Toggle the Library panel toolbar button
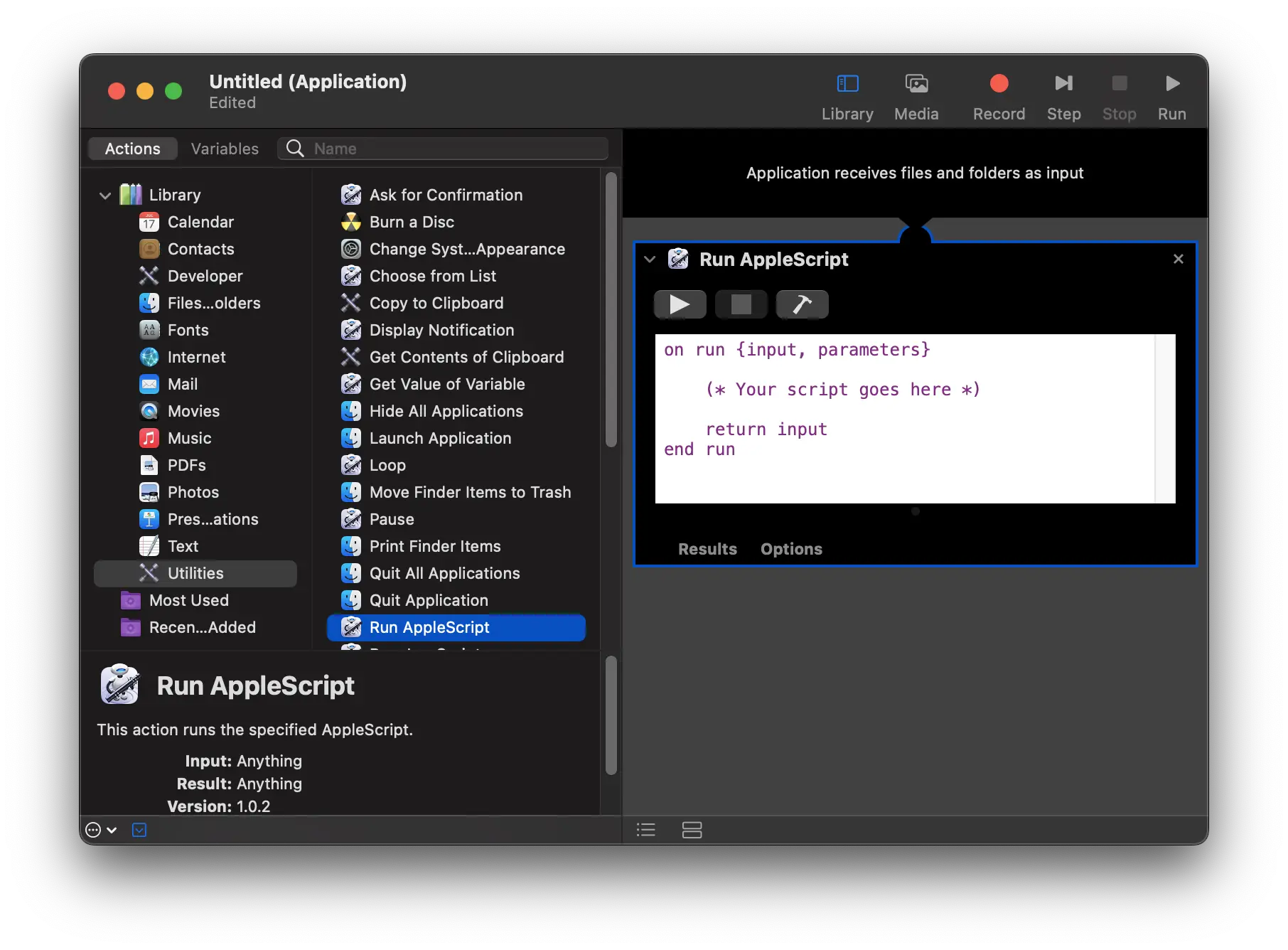This screenshot has width=1288, height=950. click(x=847, y=97)
